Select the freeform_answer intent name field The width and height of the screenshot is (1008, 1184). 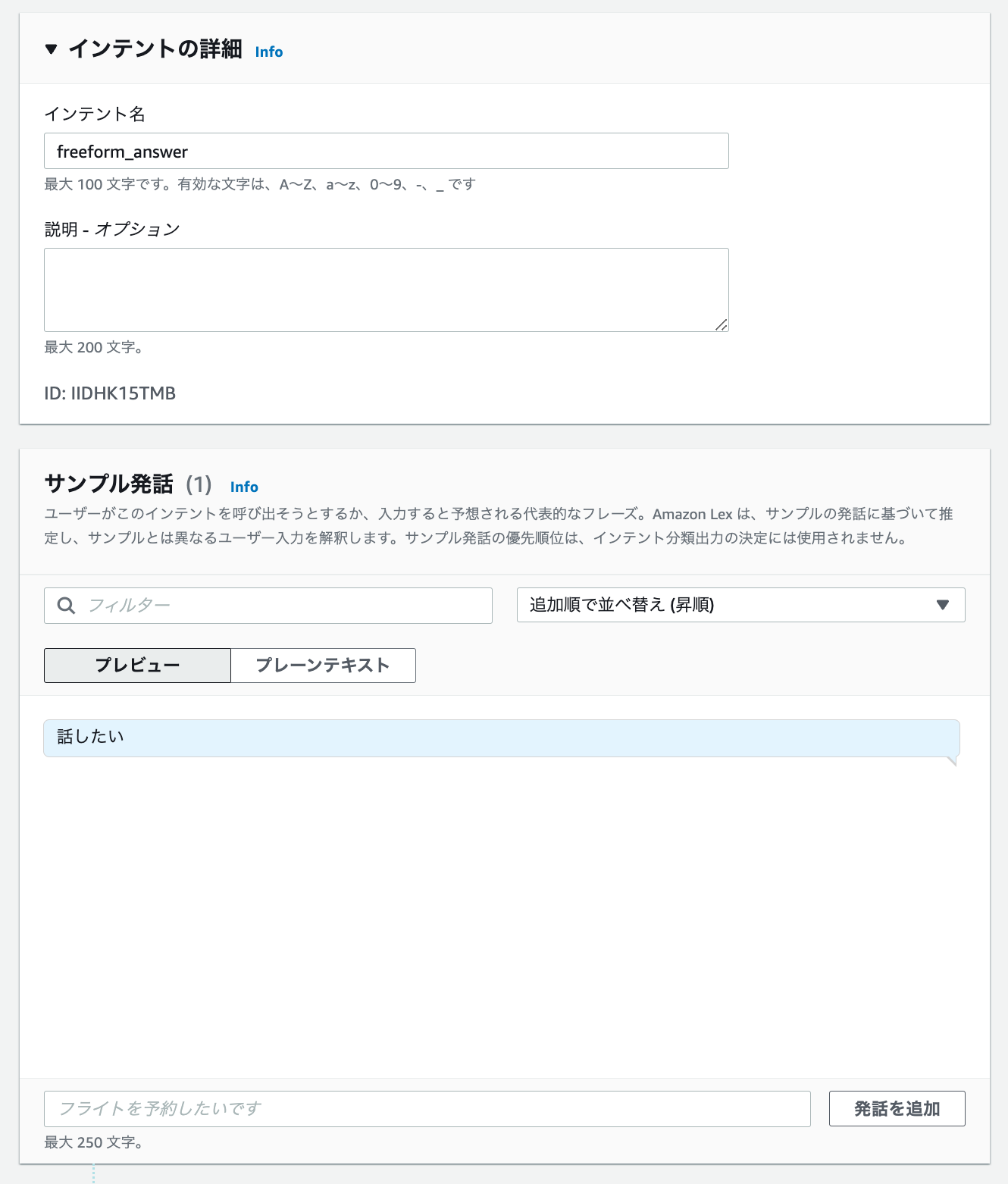[x=387, y=151]
